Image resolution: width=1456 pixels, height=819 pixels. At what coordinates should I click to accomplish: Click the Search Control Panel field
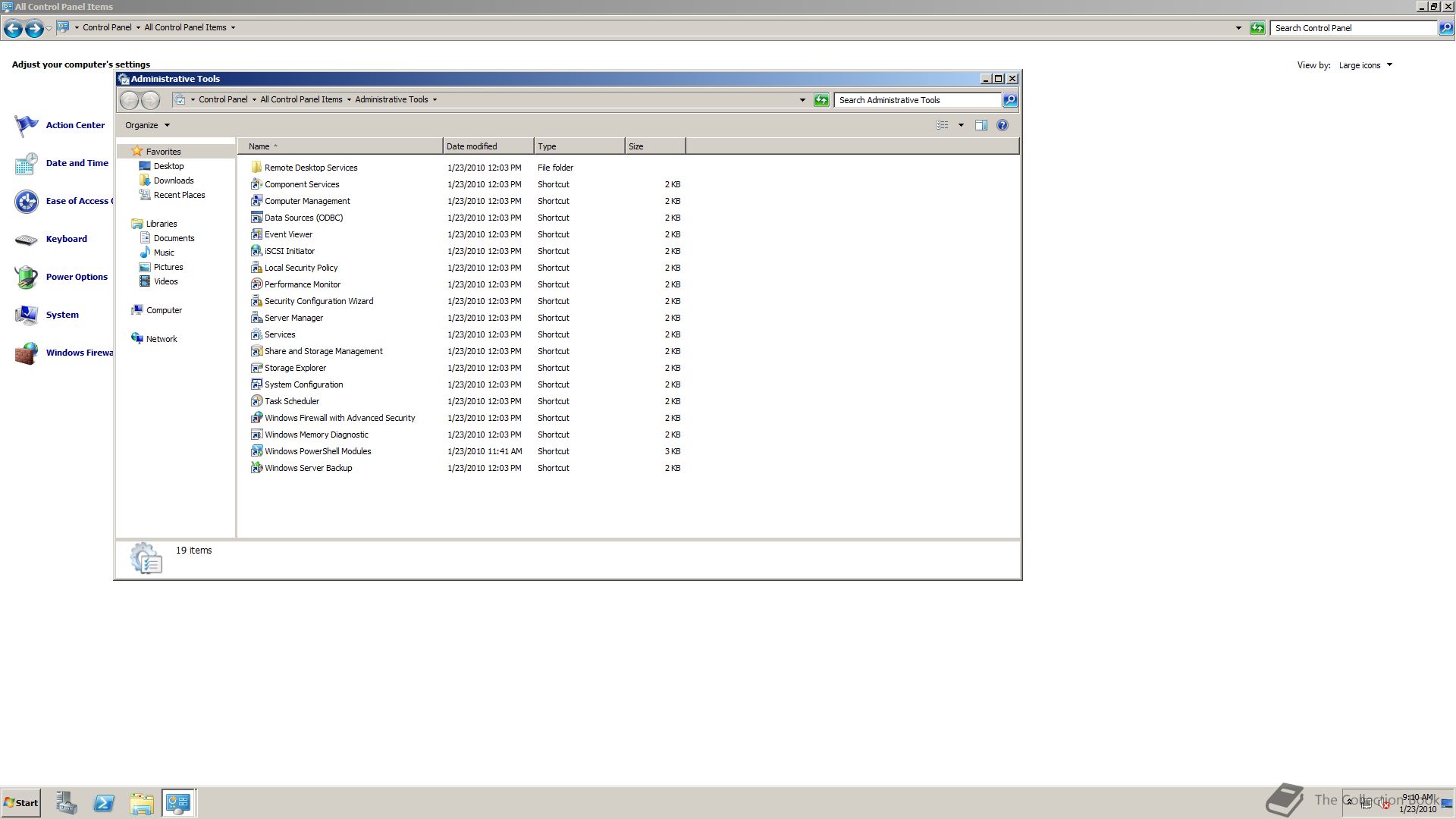tap(1354, 28)
